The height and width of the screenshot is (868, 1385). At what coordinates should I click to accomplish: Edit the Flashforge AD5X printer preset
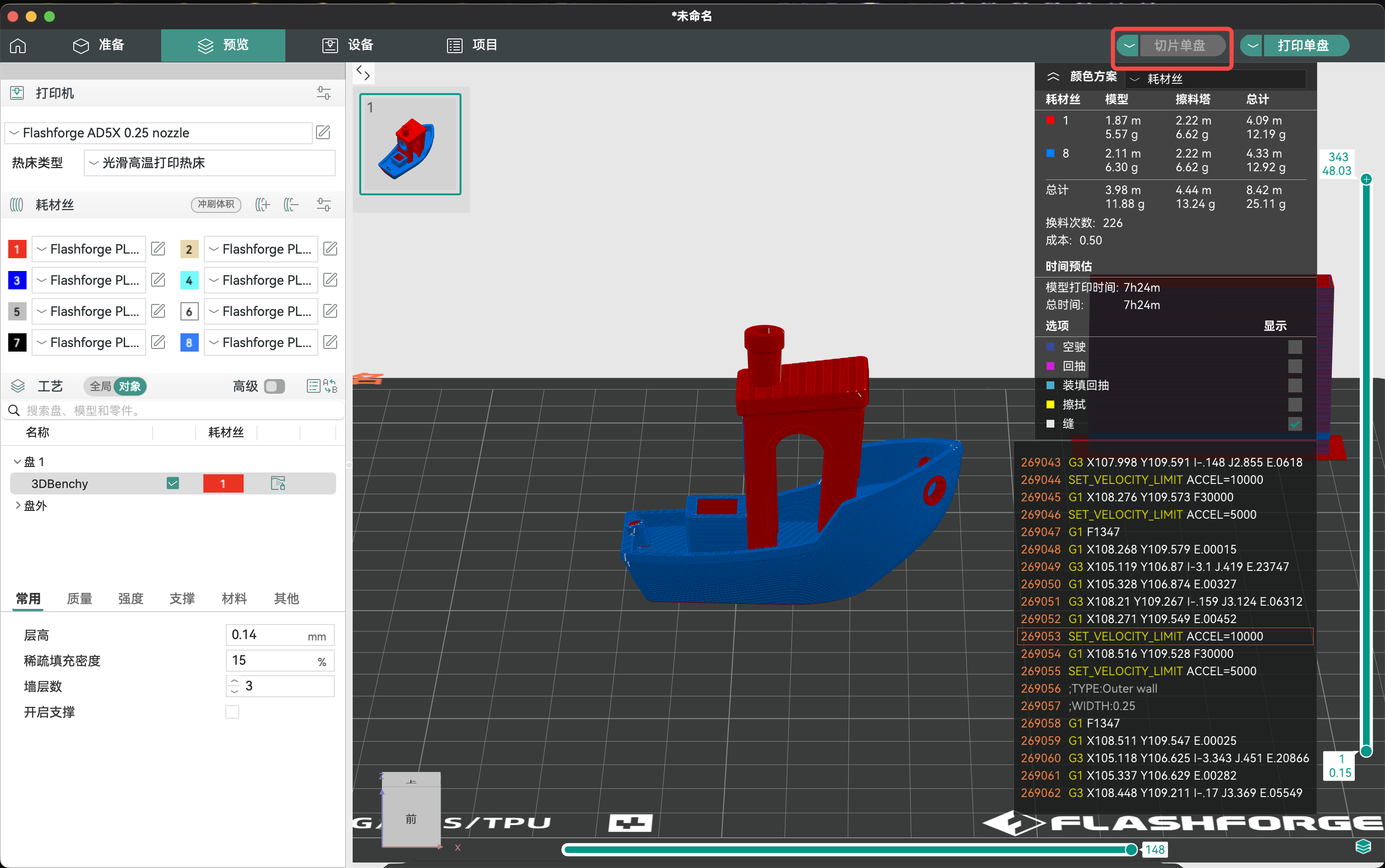point(323,133)
